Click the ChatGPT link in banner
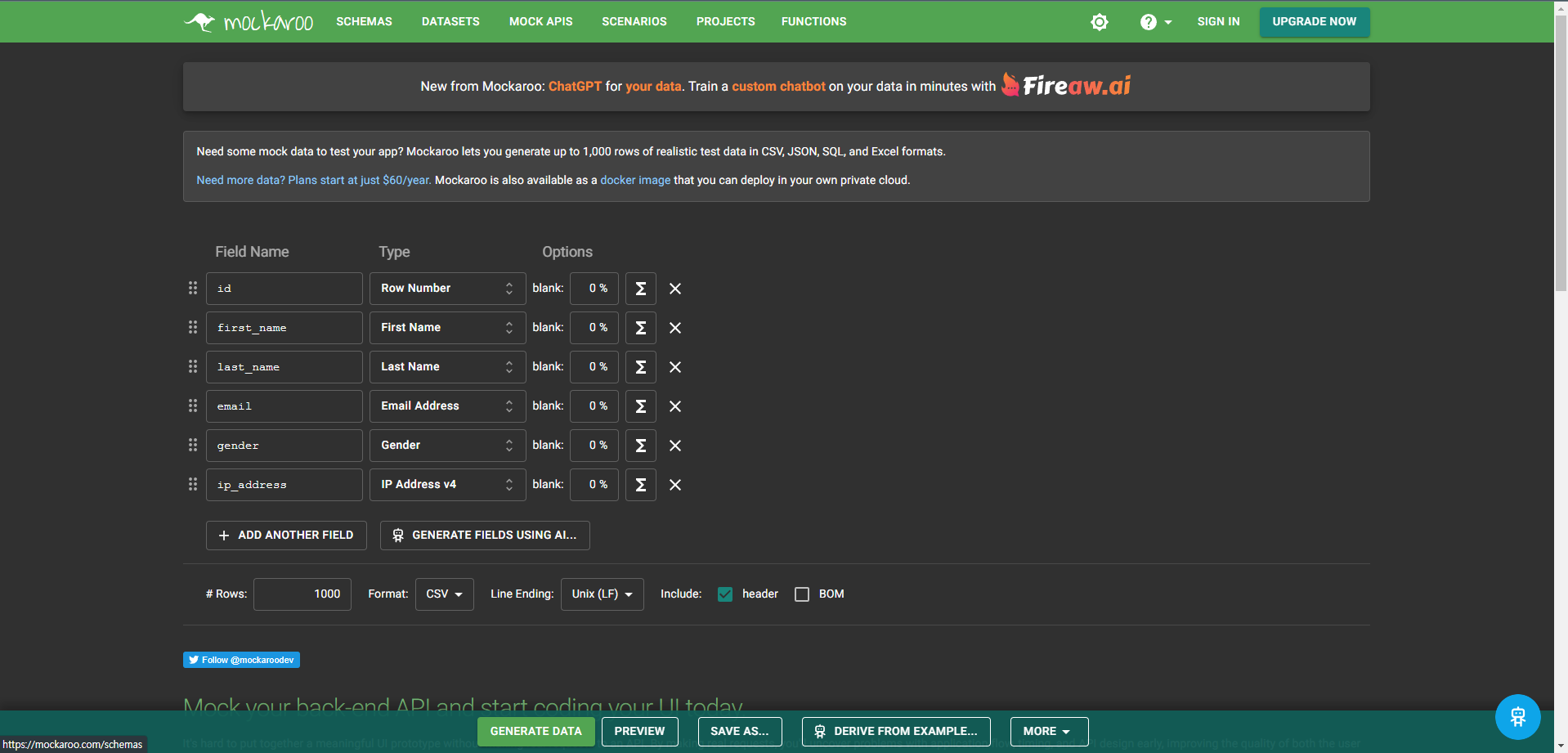 pyautogui.click(x=575, y=86)
